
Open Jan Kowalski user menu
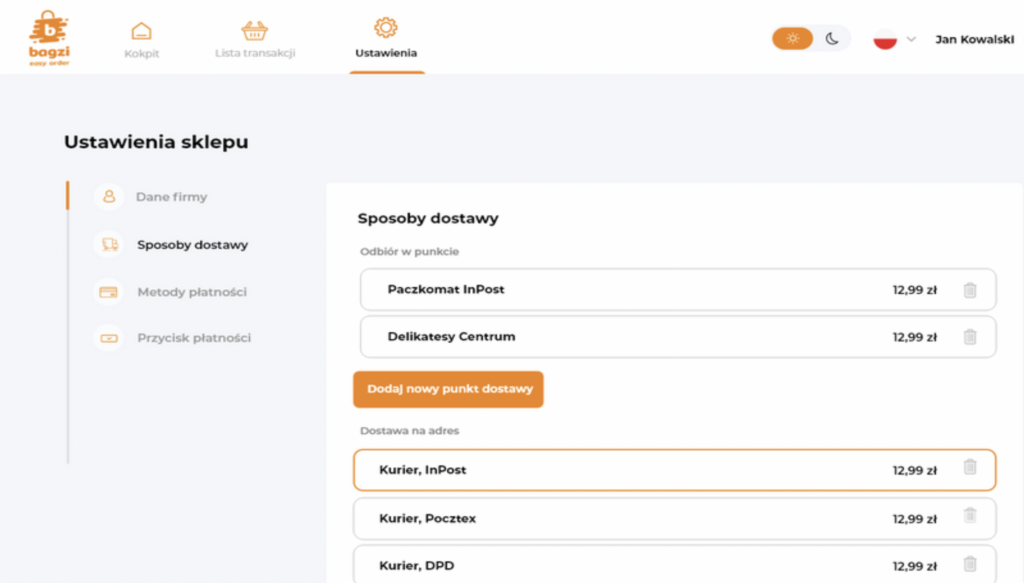click(974, 39)
